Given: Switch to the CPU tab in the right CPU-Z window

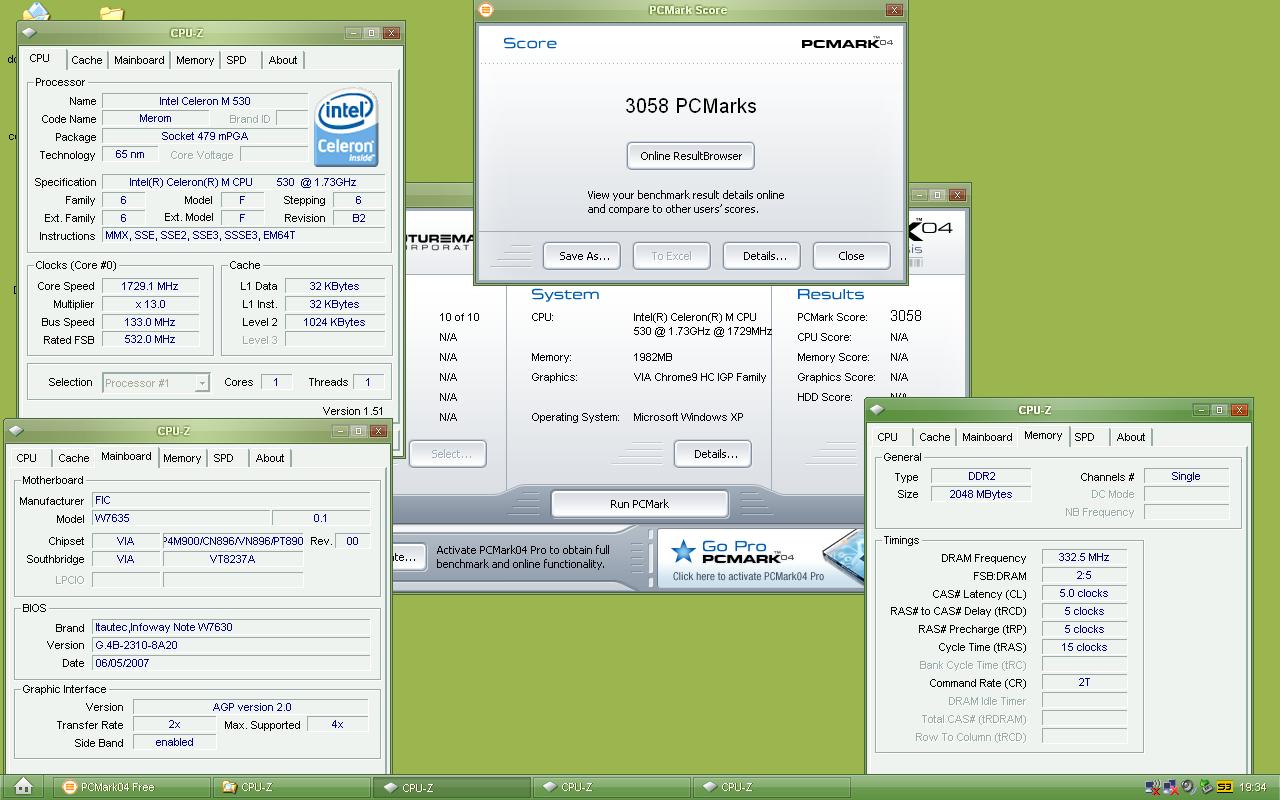Looking at the screenshot, I should (x=888, y=437).
